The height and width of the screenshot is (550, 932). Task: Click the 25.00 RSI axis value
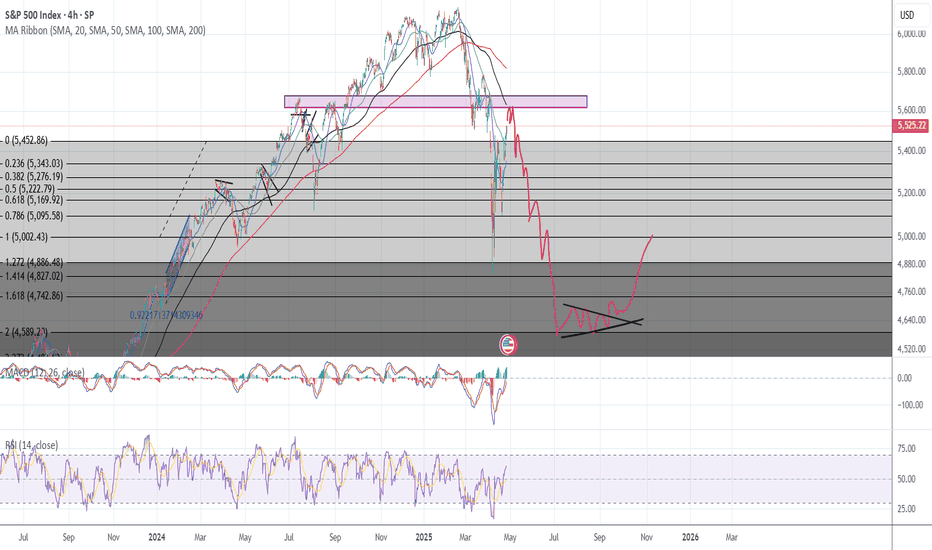point(906,509)
